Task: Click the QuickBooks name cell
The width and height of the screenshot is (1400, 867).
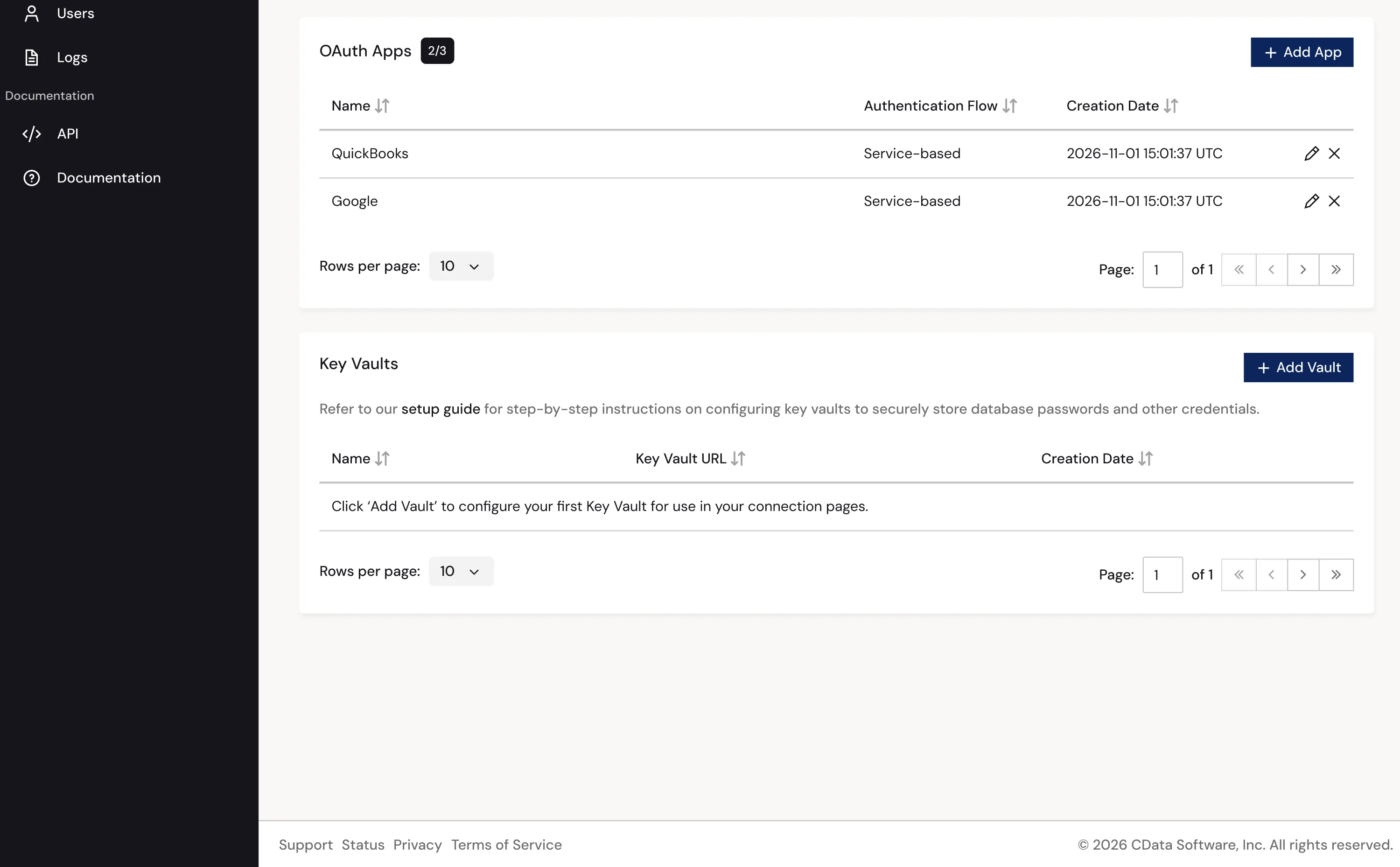Action: pyautogui.click(x=370, y=154)
